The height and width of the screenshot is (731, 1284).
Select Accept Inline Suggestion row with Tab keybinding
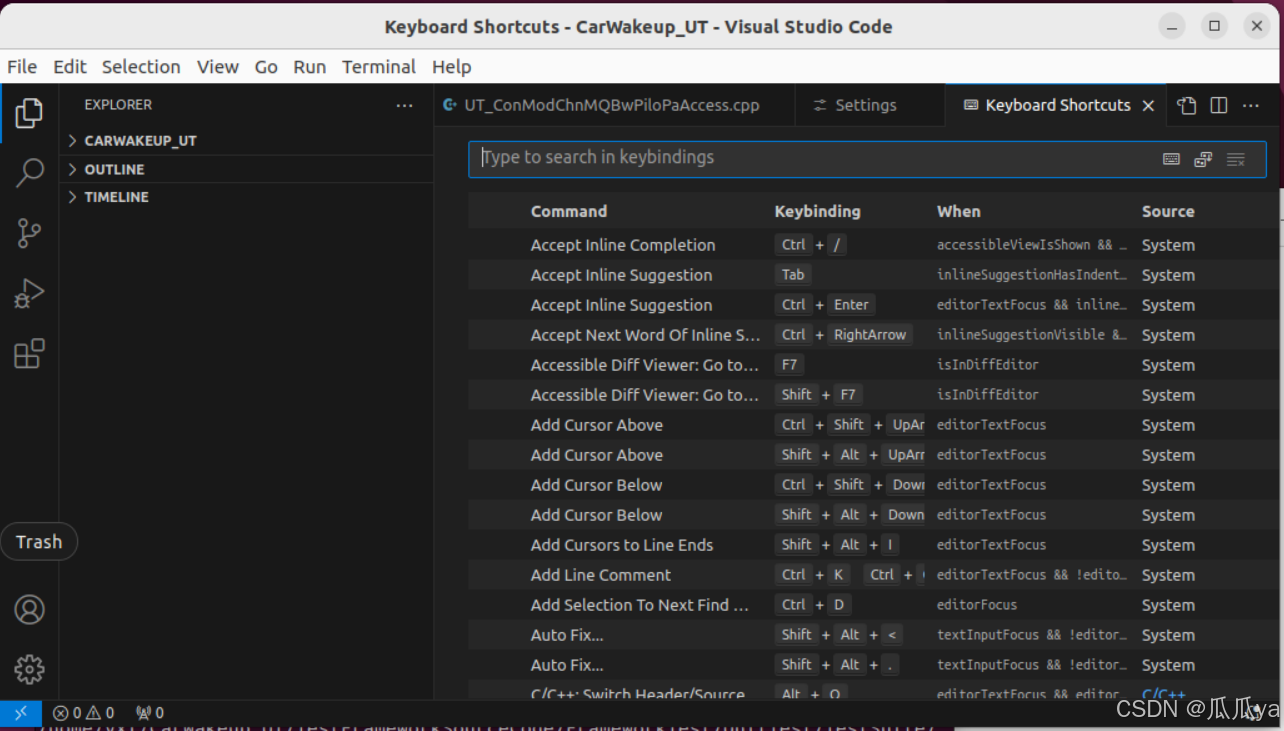click(872, 275)
